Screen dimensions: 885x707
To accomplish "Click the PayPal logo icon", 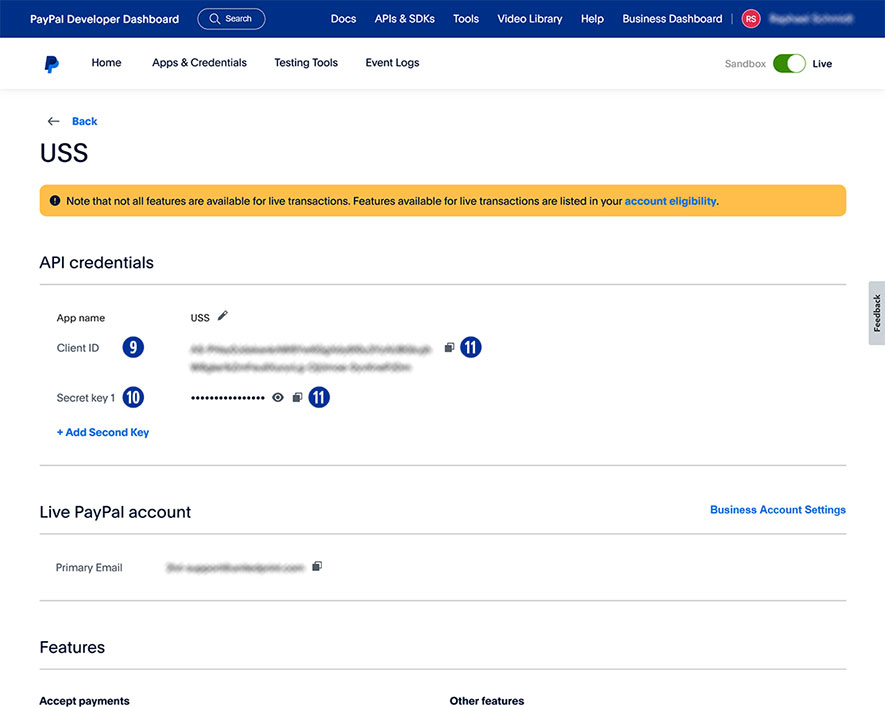I will point(51,64).
